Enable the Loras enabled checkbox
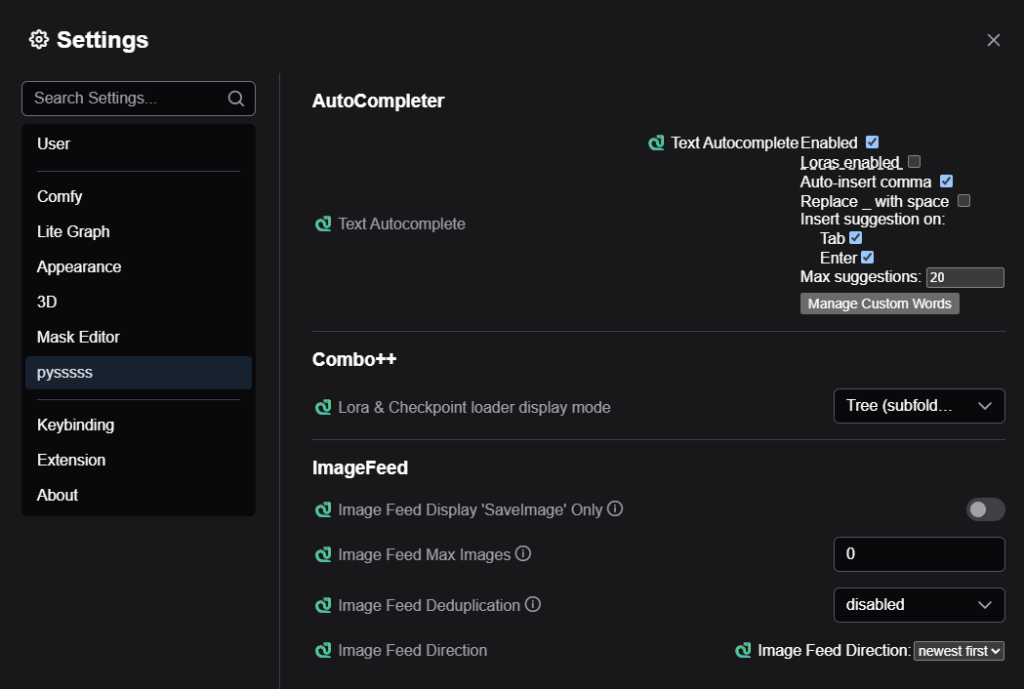The width and height of the screenshot is (1024, 689). coord(914,162)
